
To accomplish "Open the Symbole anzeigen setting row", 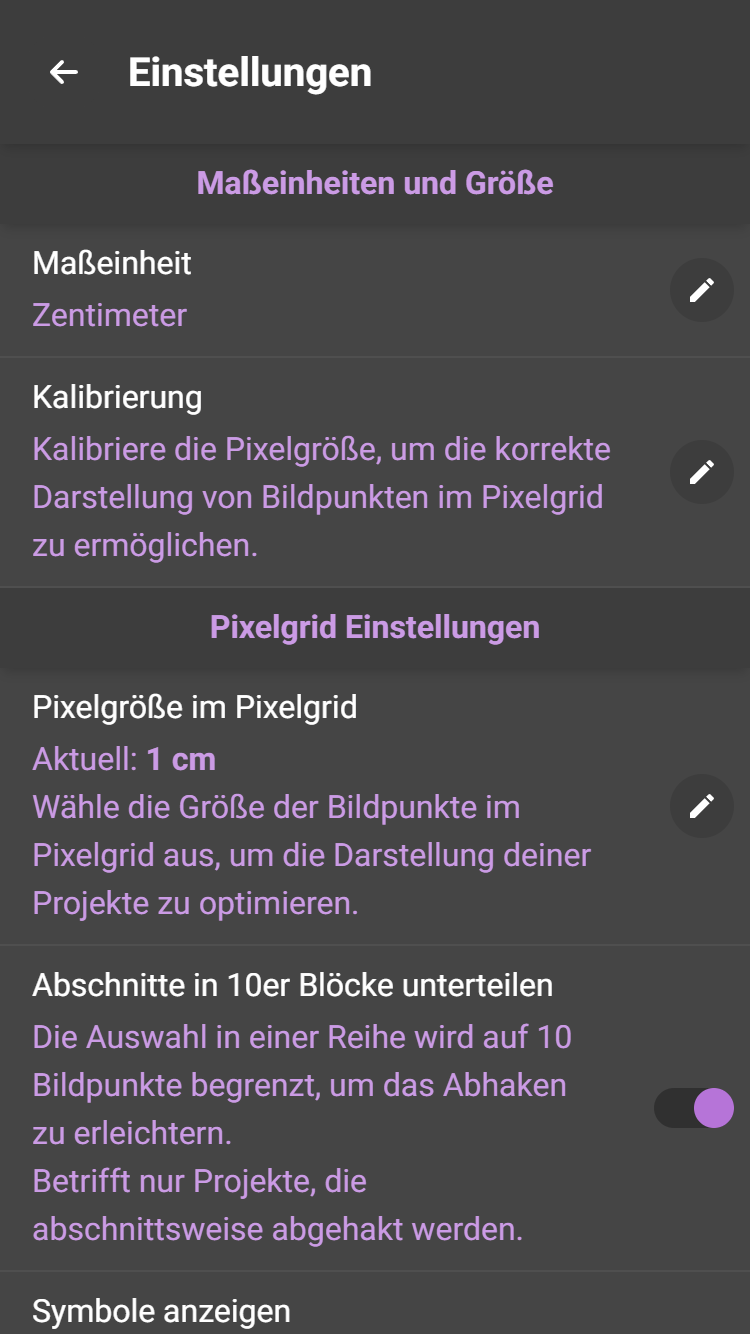I will coord(161,1310).
